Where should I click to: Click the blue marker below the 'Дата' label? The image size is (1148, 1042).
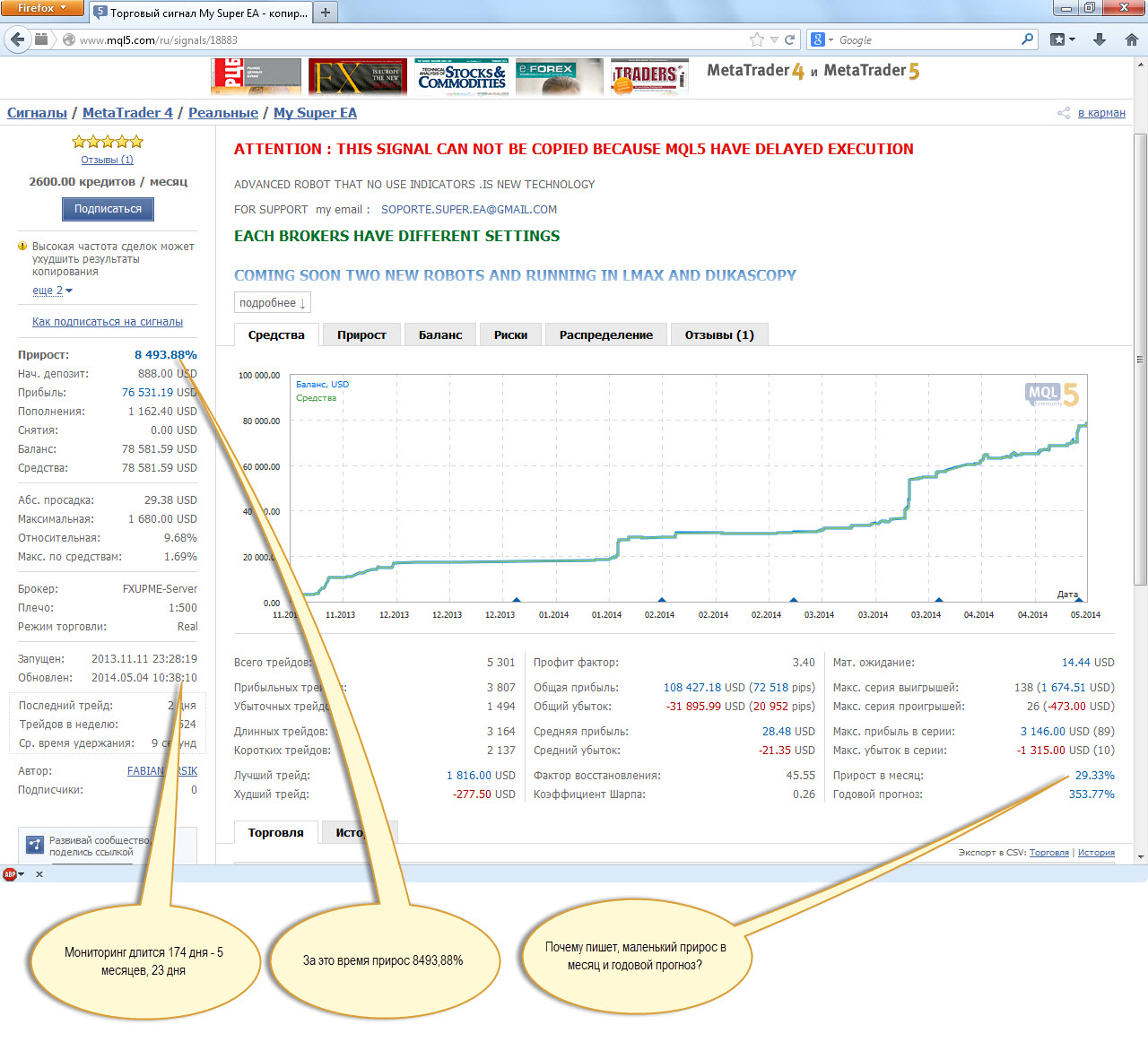1079,599
